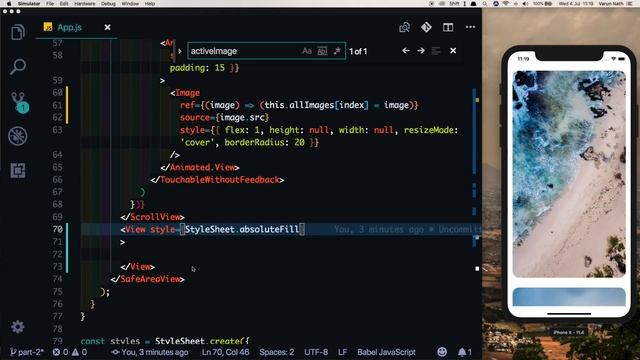Viewport: 640px width, 360px height.
Task: Open the Debug menu in menu bar
Action: pyautogui.click(x=108, y=3)
